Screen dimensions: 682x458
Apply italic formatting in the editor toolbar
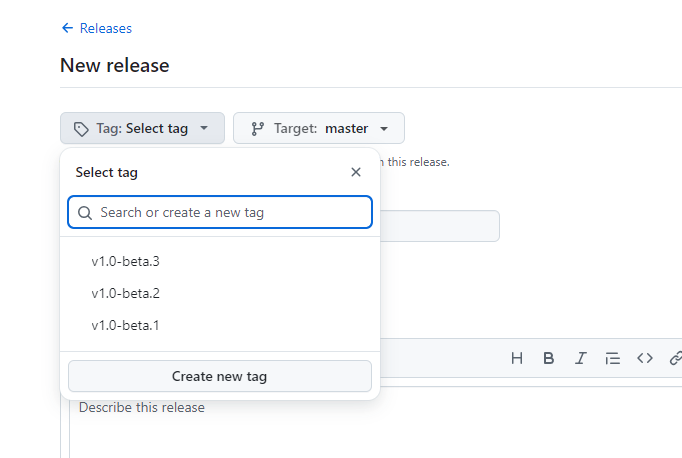point(580,358)
